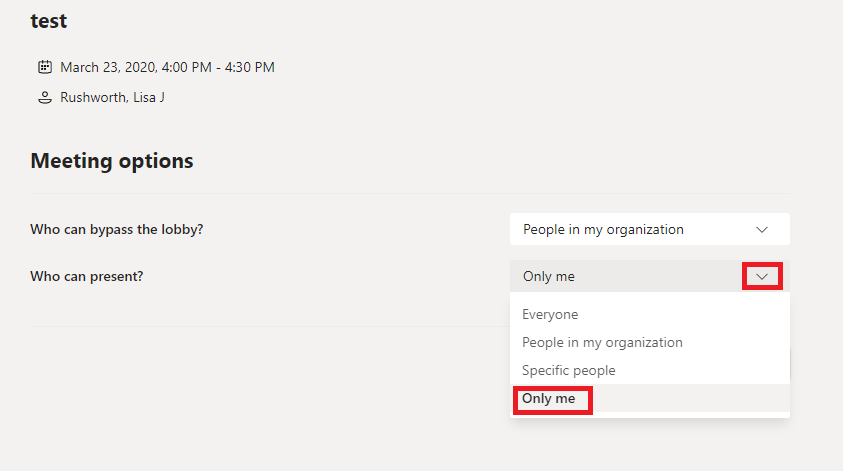The height and width of the screenshot is (471, 843).
Task: Click the '4:30 PM' end time
Action: pos(249,67)
